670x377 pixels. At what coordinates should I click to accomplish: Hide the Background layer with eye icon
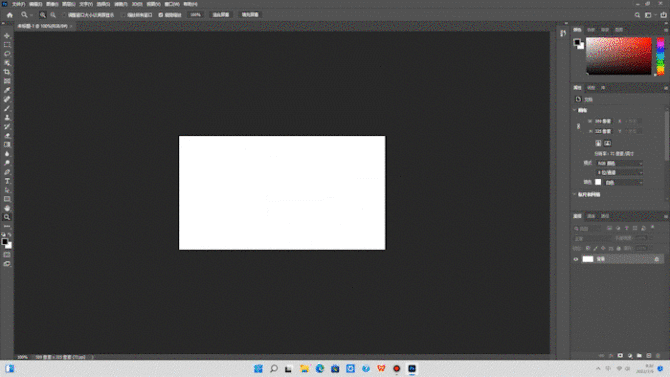tap(576, 259)
